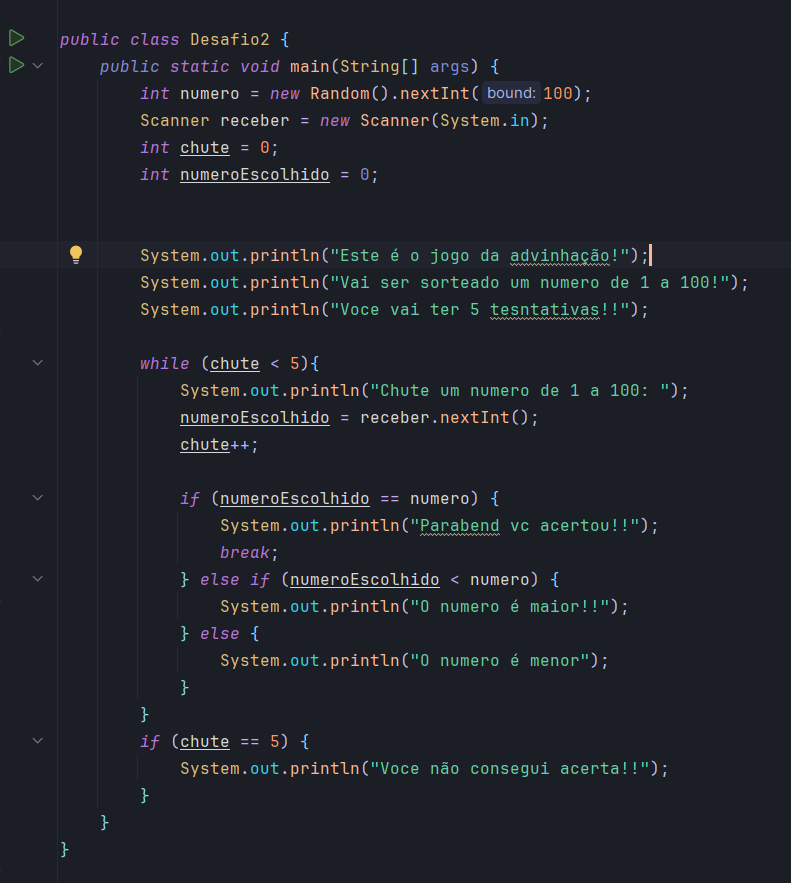Click string 'O numero é menor'

[x=499, y=661]
